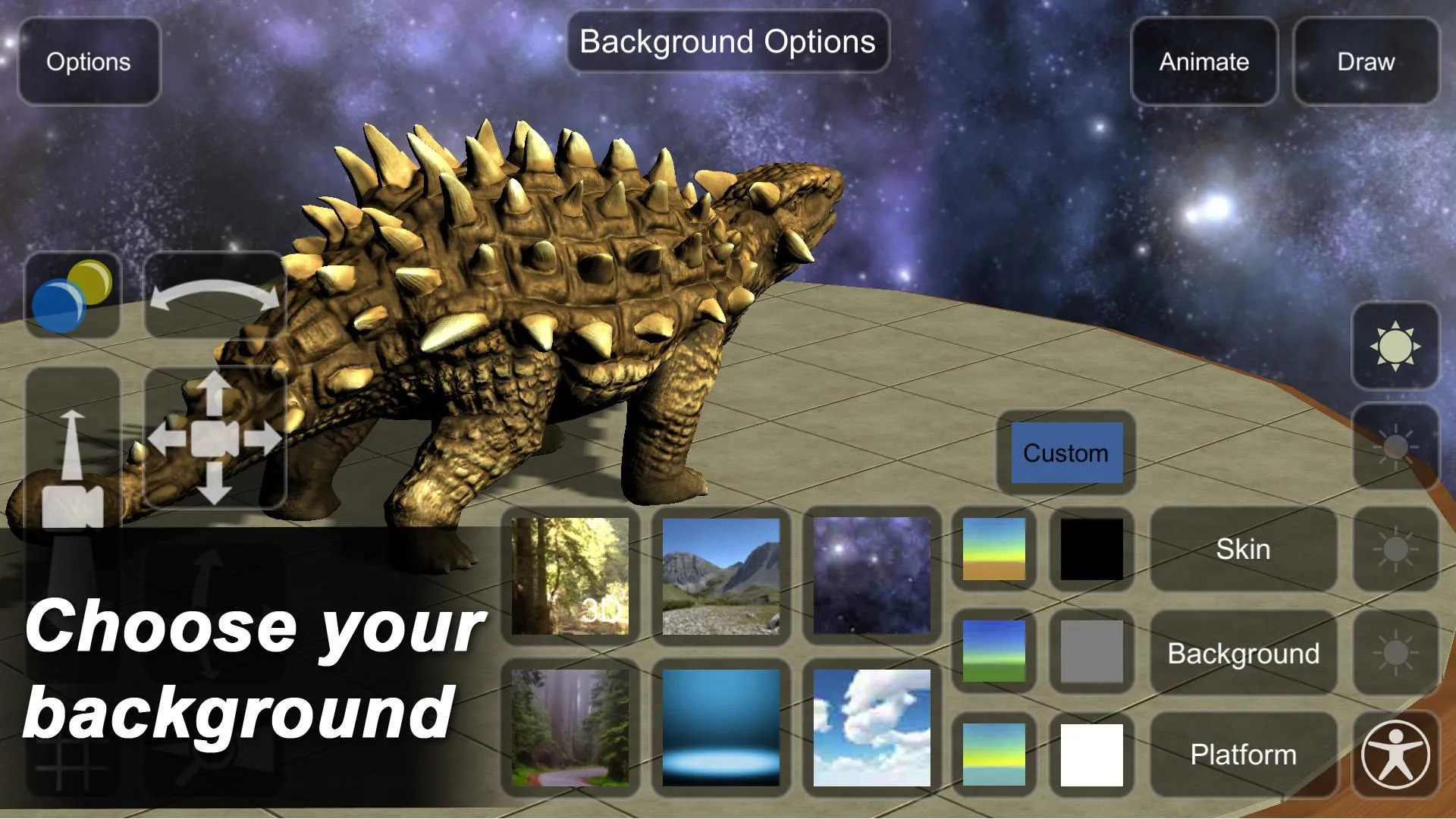Click the Animate button top right
This screenshot has height=819, width=1456.
coord(1203,60)
